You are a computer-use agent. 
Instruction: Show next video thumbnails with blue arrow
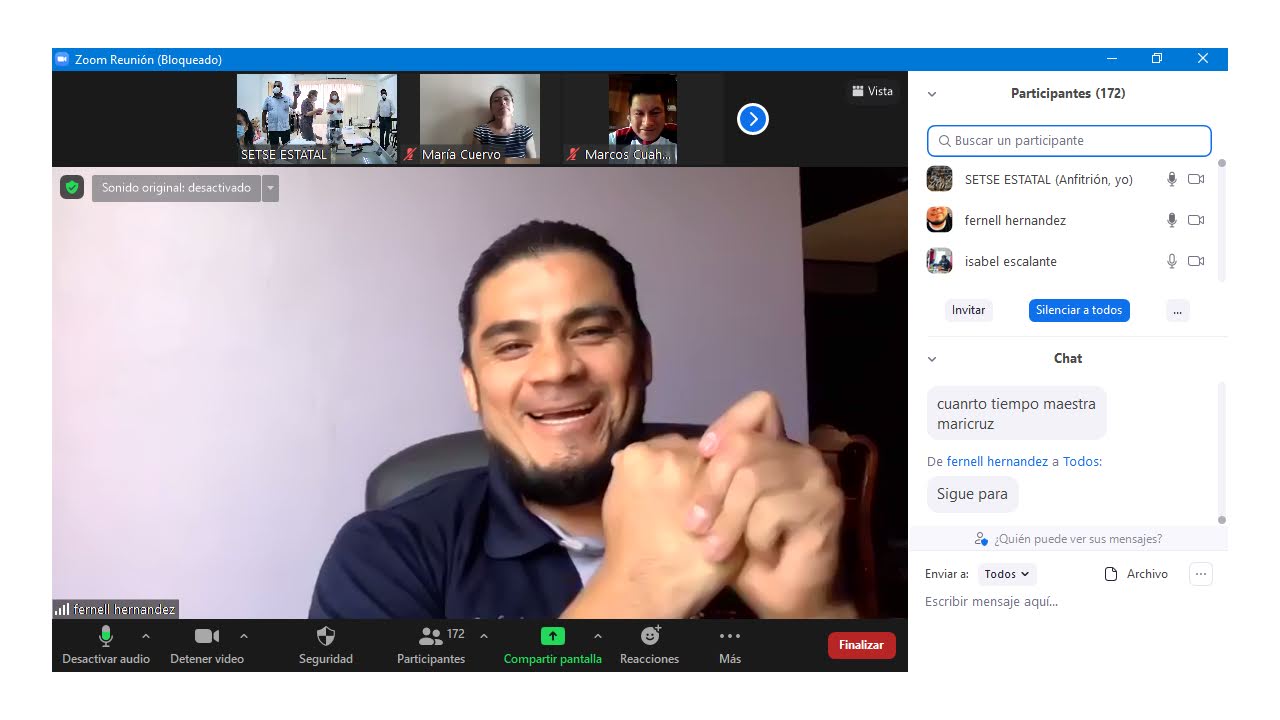[753, 119]
